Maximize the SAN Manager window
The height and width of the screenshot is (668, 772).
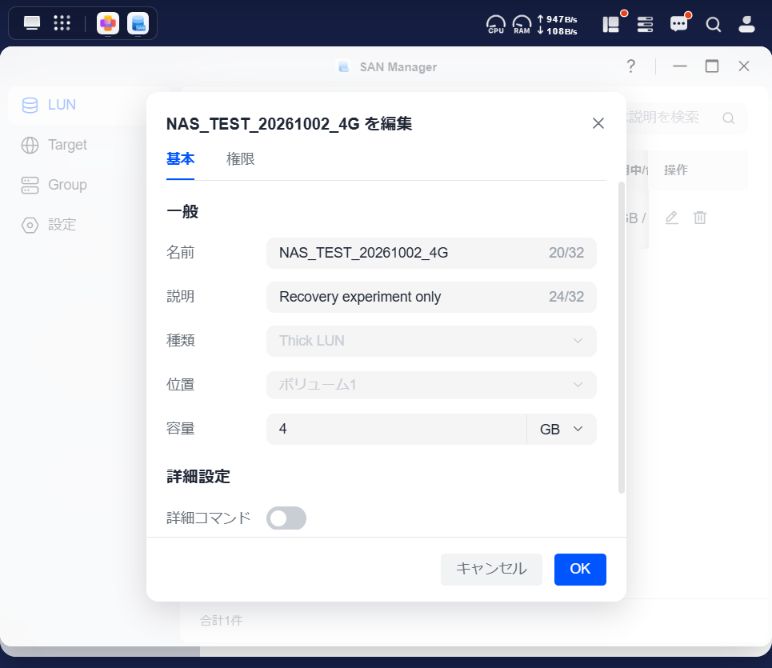click(x=712, y=66)
